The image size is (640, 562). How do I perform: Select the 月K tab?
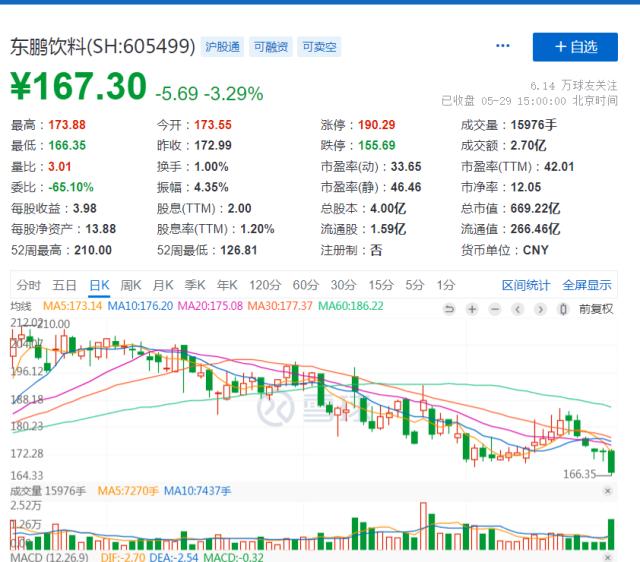pos(163,285)
